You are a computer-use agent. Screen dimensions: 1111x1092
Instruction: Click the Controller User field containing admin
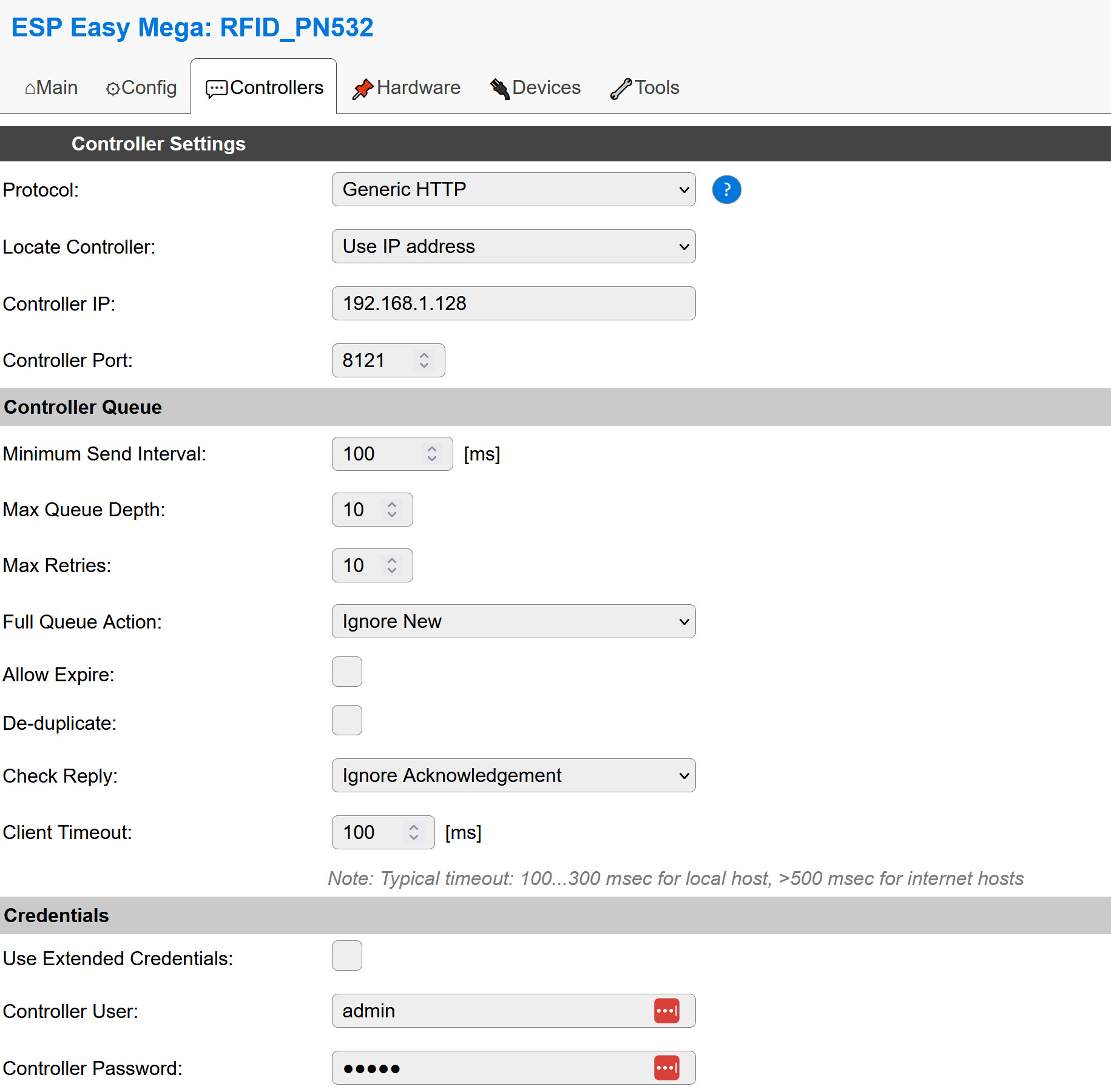(513, 1011)
